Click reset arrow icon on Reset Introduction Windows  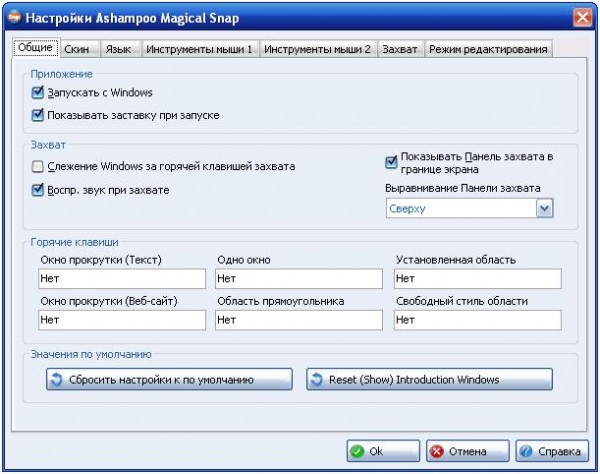pos(316,380)
